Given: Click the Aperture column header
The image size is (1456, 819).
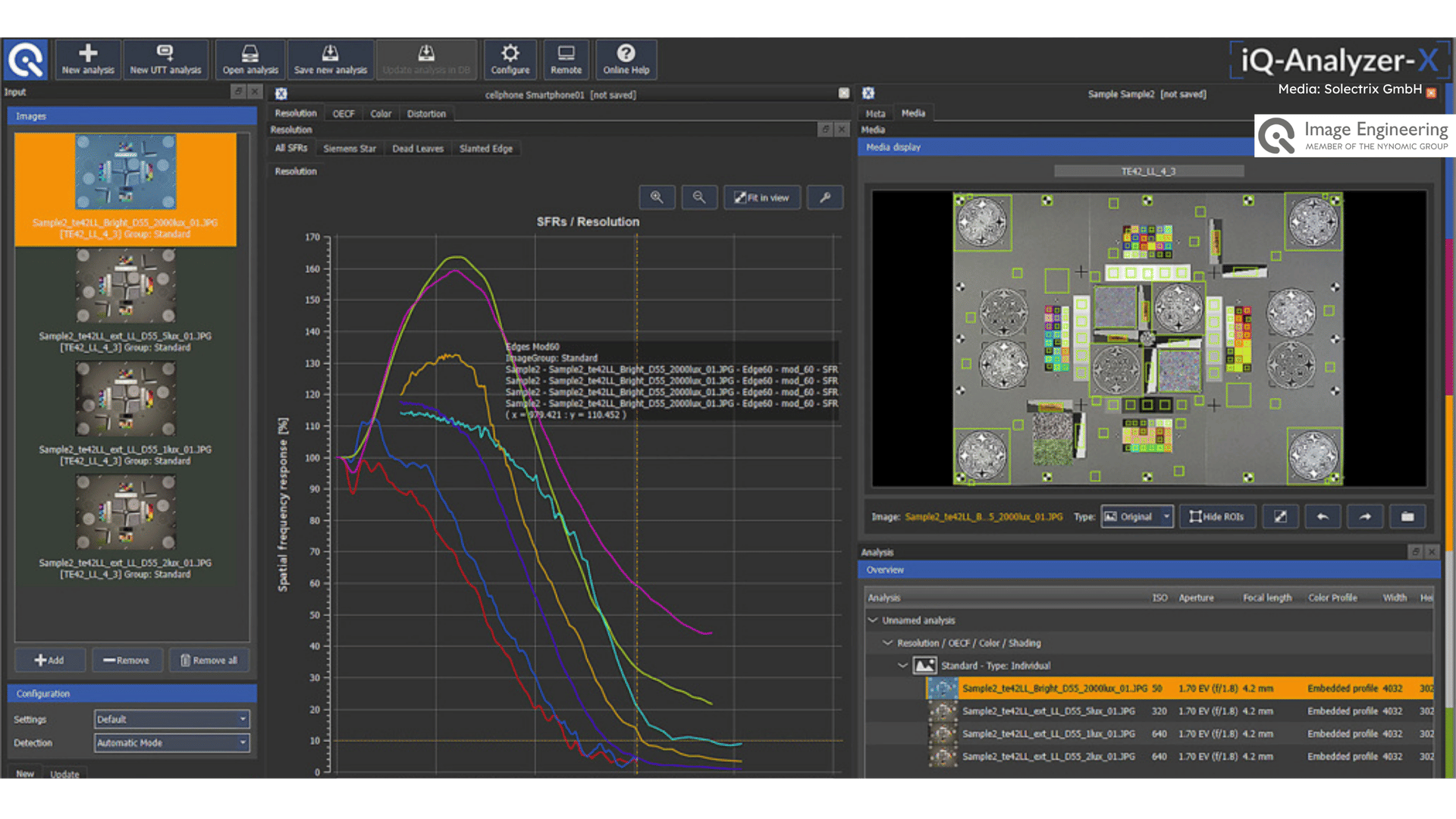Looking at the screenshot, I should pyautogui.click(x=1197, y=598).
